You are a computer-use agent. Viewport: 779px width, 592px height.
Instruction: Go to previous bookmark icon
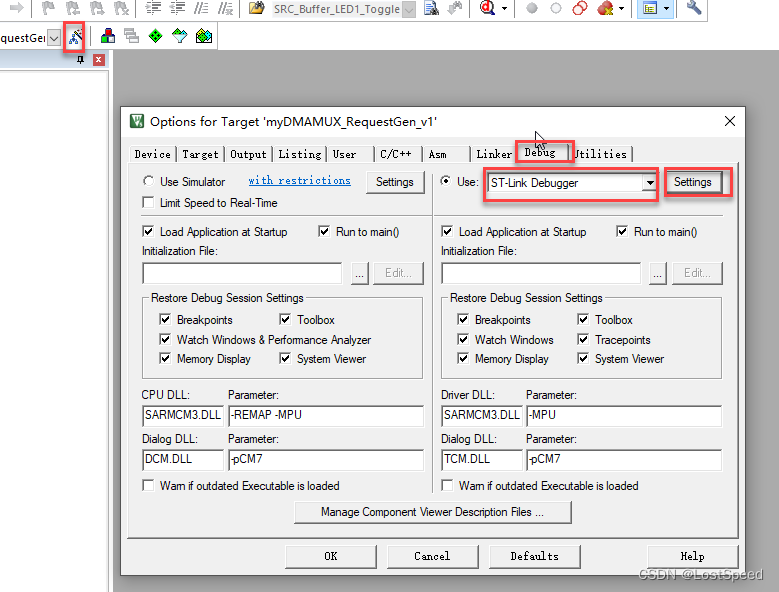pos(73,7)
